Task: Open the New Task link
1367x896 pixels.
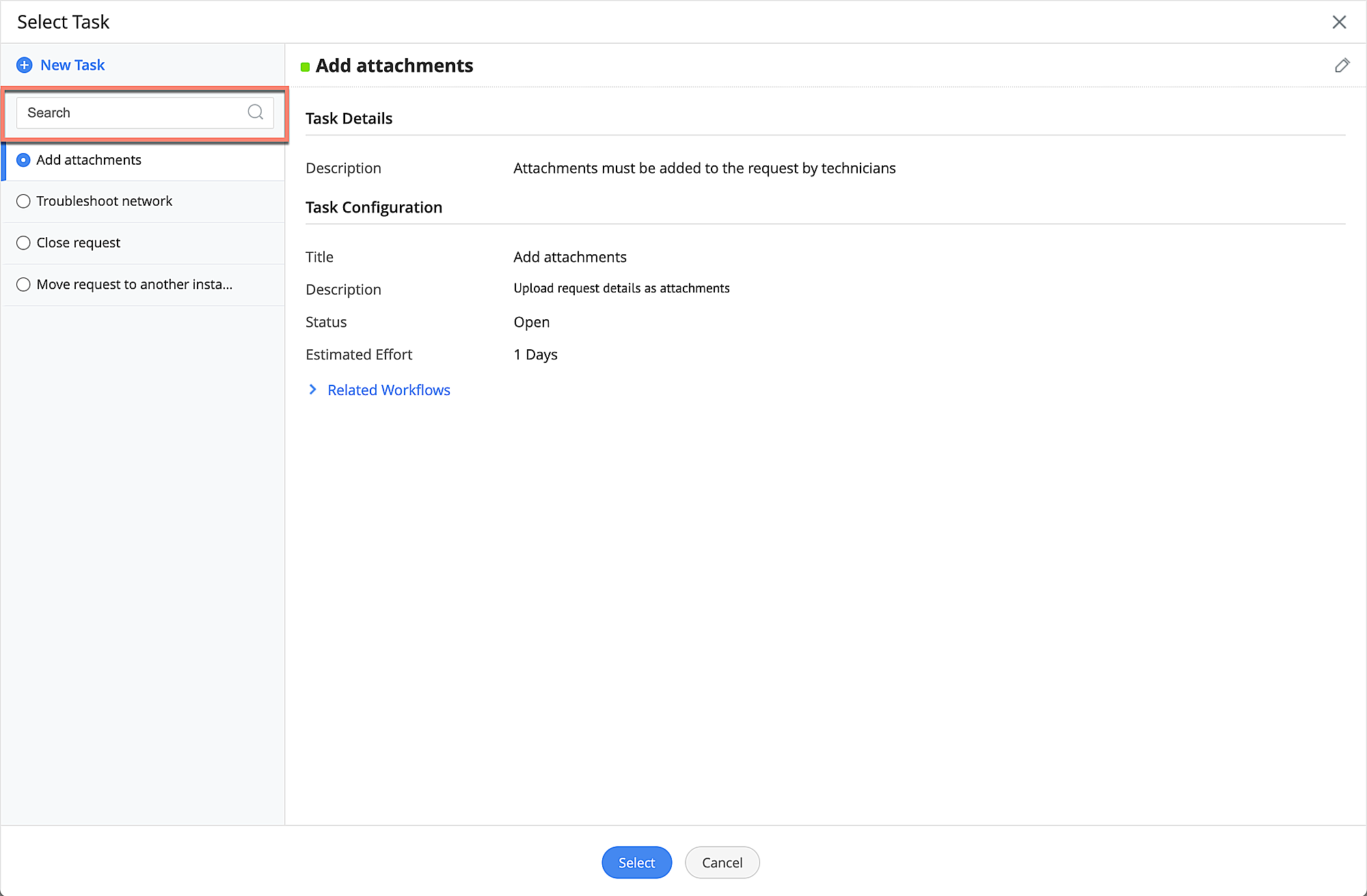Action: 72,65
